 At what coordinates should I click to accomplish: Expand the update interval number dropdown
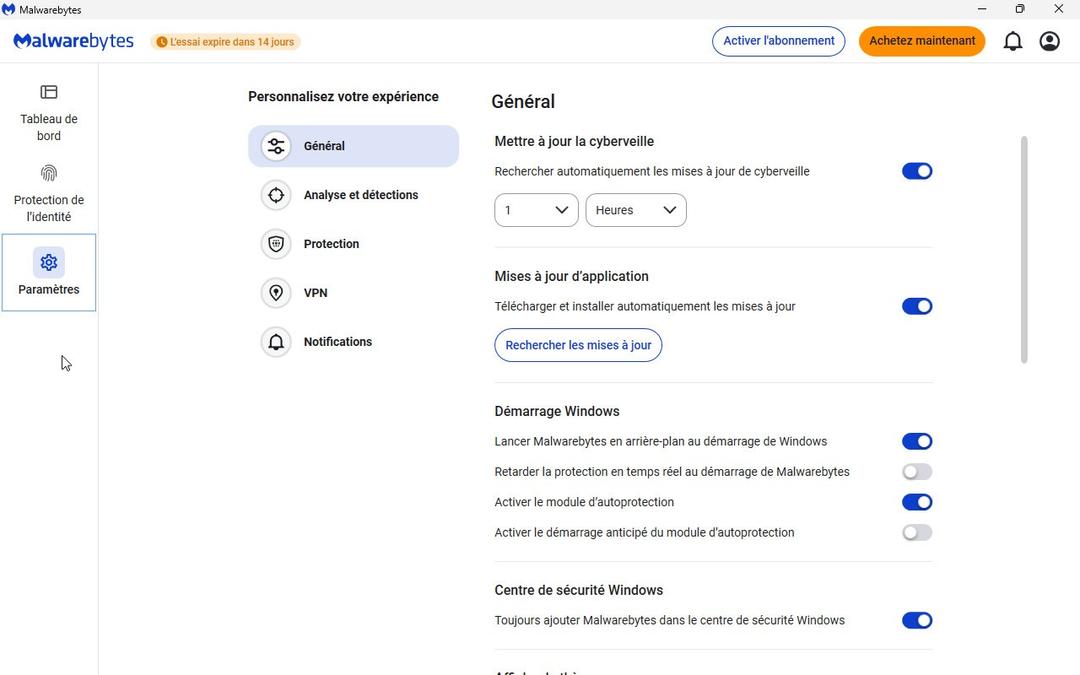(x=536, y=210)
